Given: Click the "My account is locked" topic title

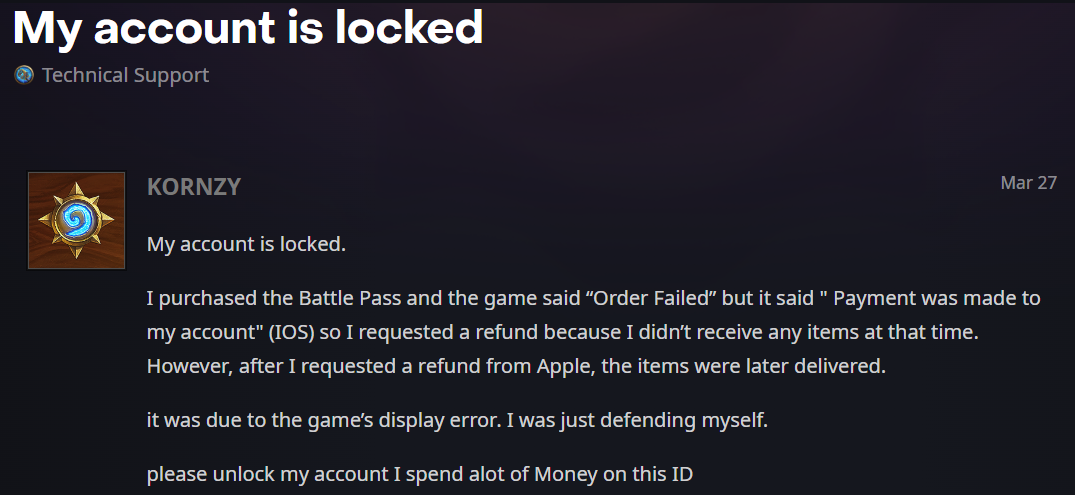Looking at the screenshot, I should [248, 27].
